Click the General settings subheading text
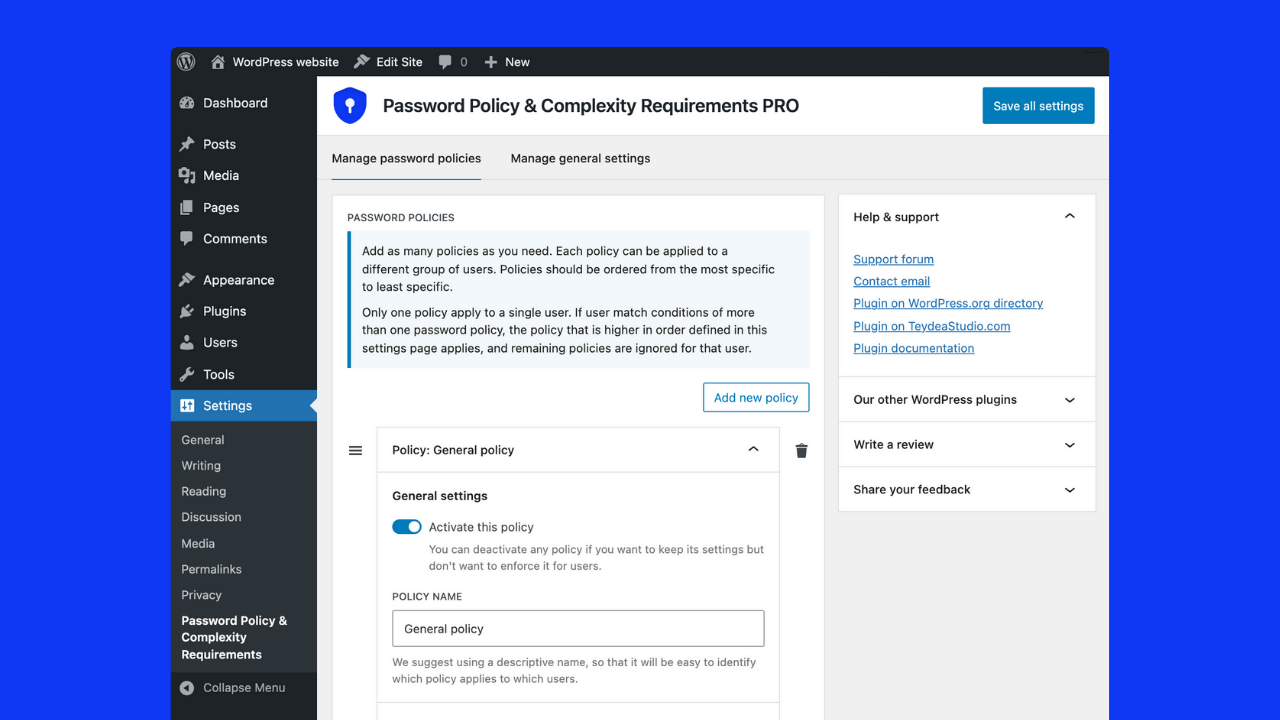Image resolution: width=1280 pixels, height=720 pixels. (x=440, y=496)
